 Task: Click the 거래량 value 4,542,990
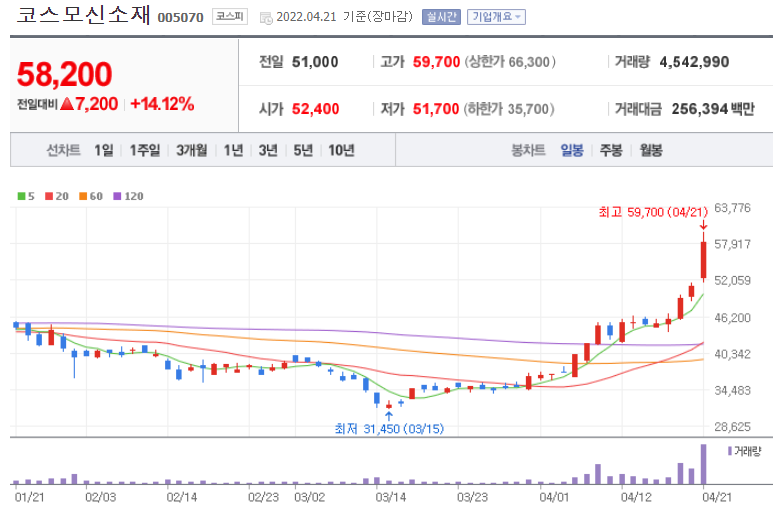[x=694, y=62]
